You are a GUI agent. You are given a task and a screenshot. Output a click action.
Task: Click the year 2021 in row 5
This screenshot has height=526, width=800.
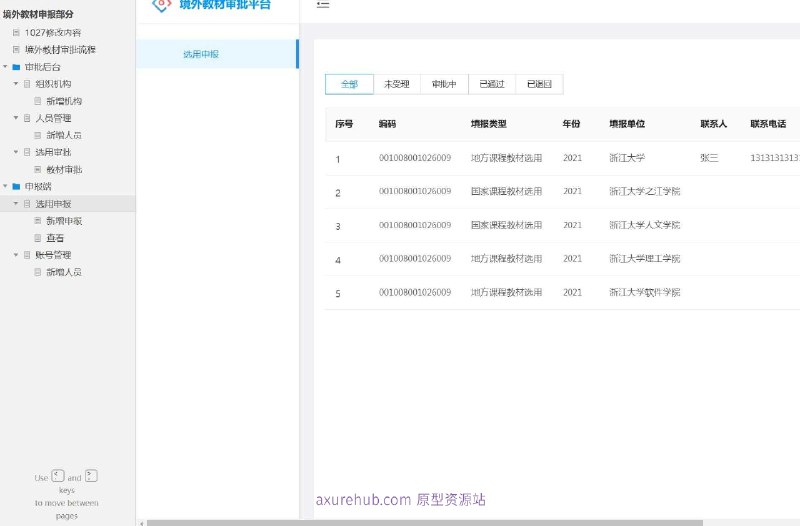[x=572, y=292]
